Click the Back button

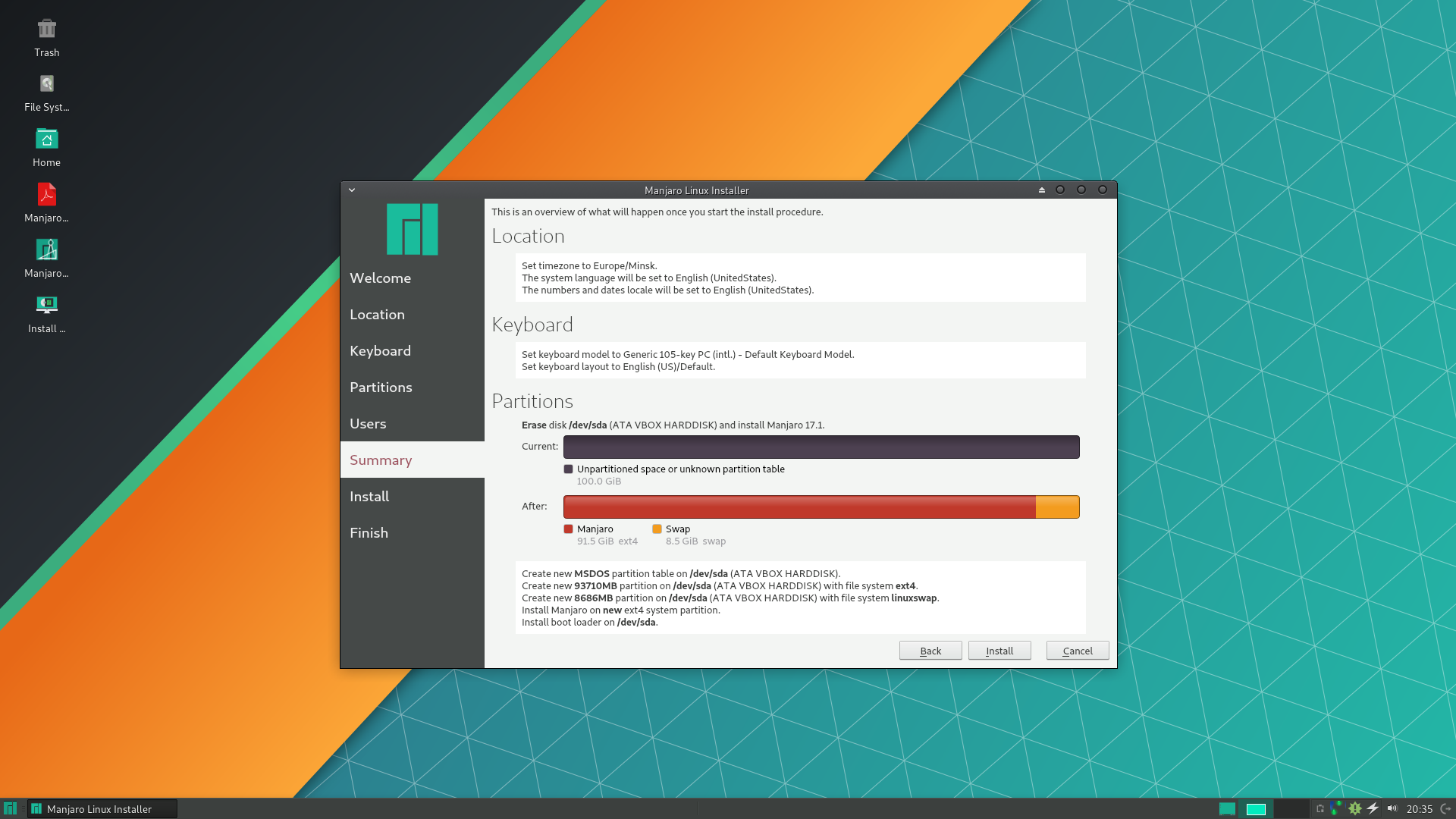930,651
